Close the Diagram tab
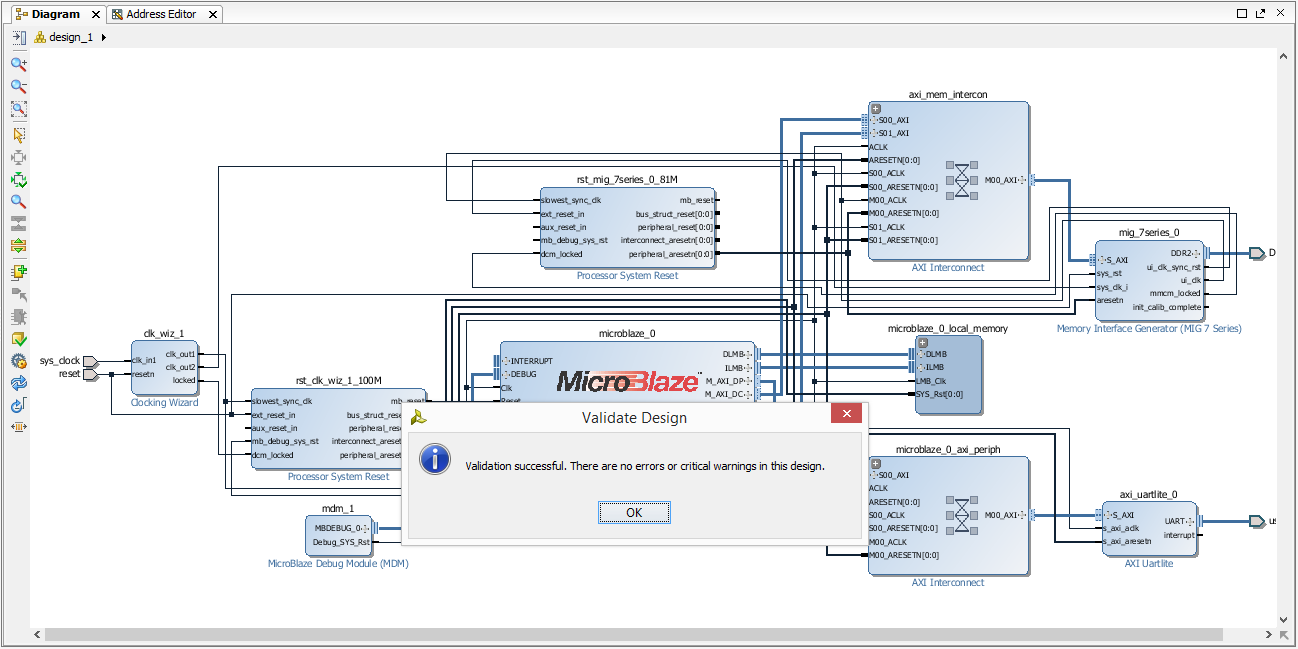 (x=96, y=15)
